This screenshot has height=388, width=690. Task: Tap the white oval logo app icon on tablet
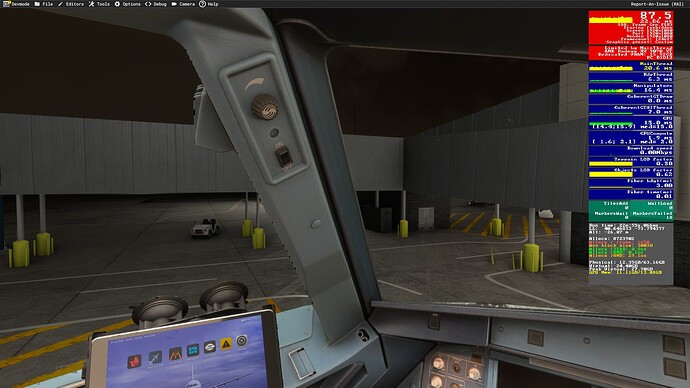209,347
